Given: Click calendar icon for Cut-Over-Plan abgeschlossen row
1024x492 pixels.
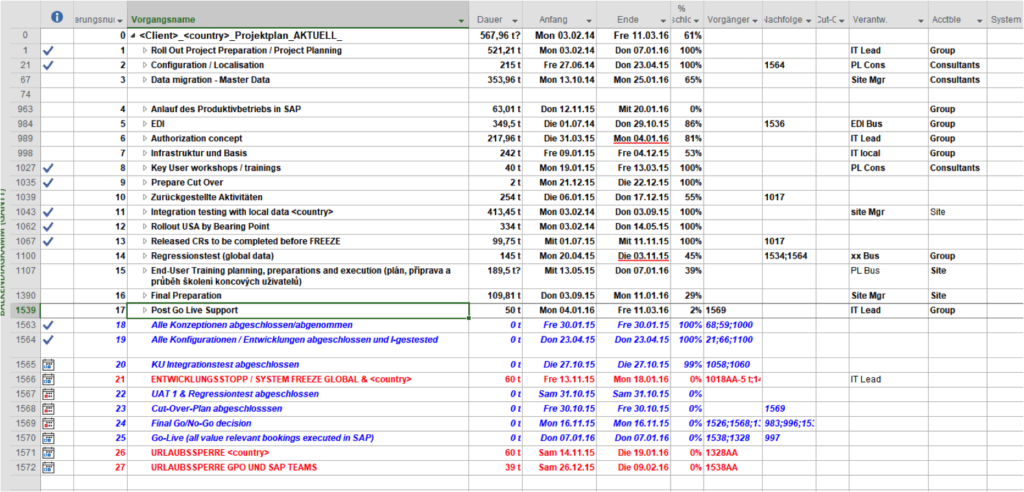Looking at the screenshot, I should tap(47, 409).
